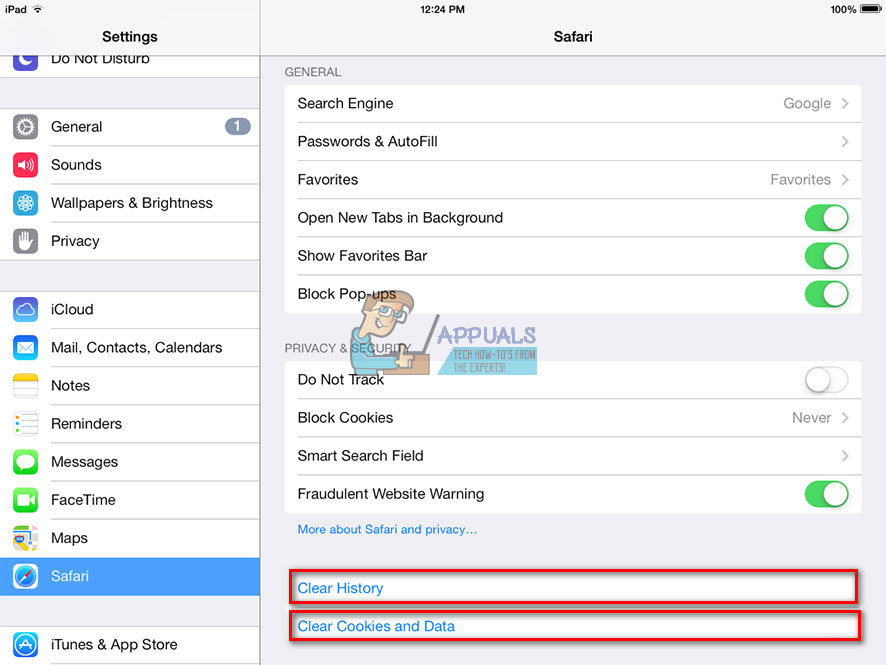Tap the Maps icon
886x665 pixels.
pos(25,538)
